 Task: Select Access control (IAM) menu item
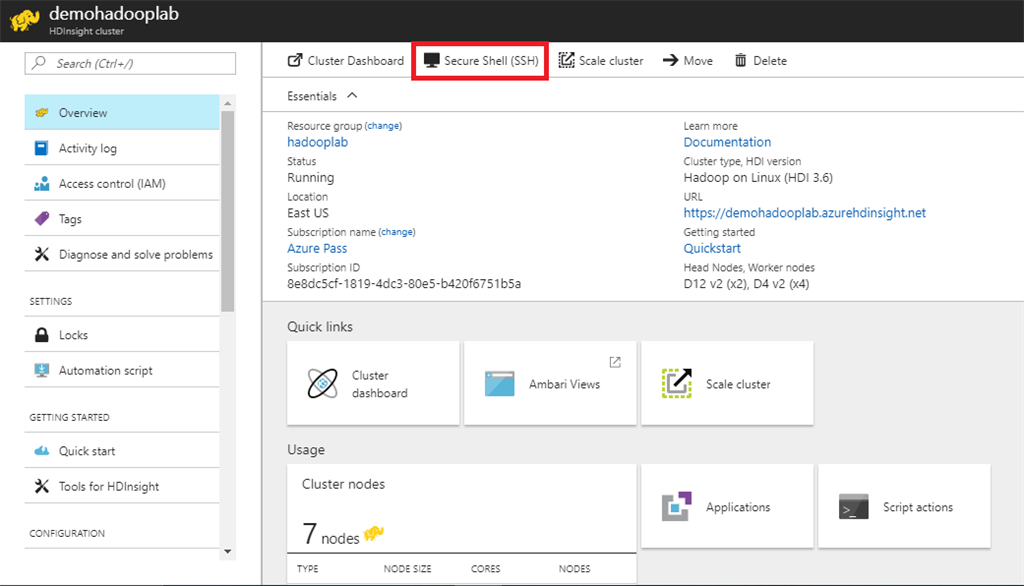tap(112, 184)
